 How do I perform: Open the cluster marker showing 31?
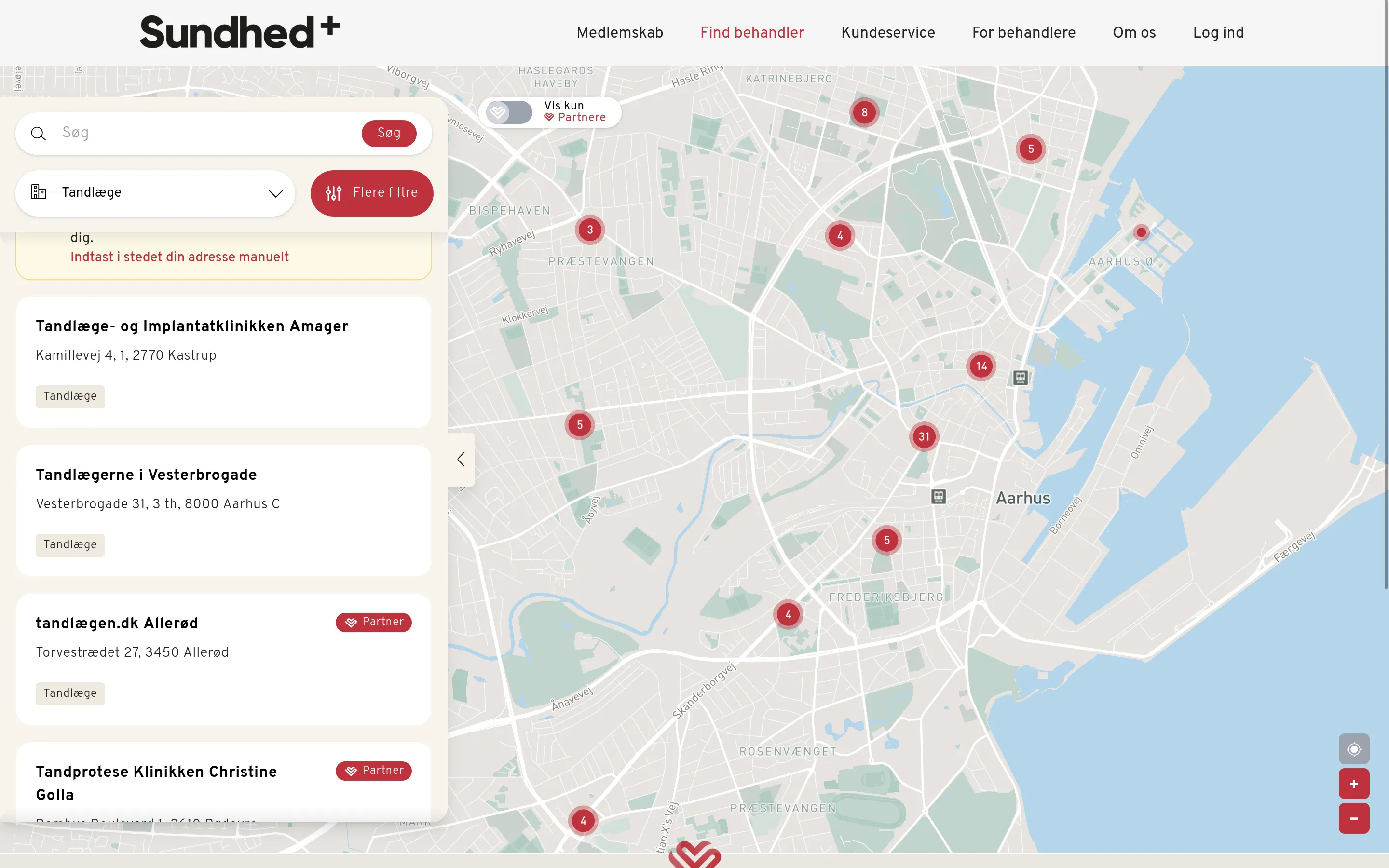click(x=924, y=436)
